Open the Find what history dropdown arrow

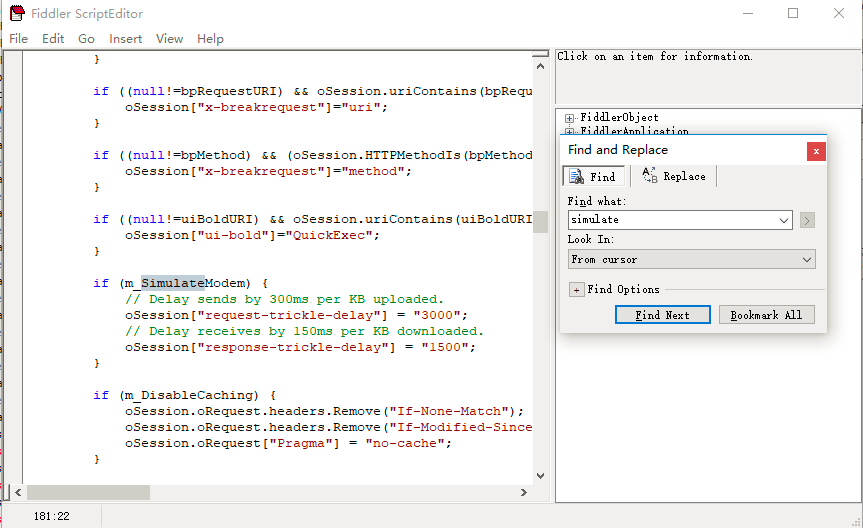point(784,220)
